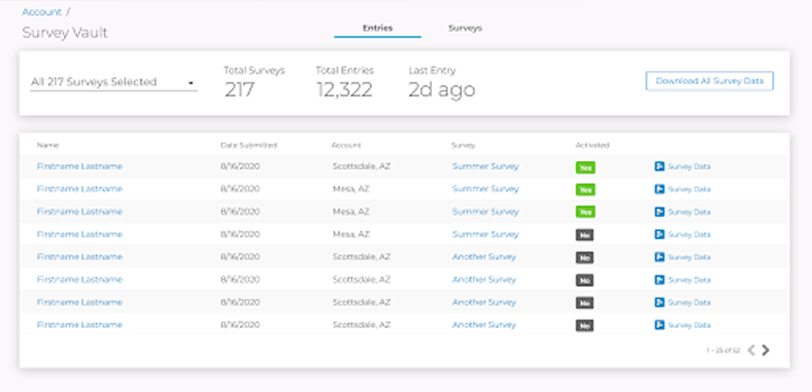Expand the All 217 Surveys Selected dropdown

114,82
